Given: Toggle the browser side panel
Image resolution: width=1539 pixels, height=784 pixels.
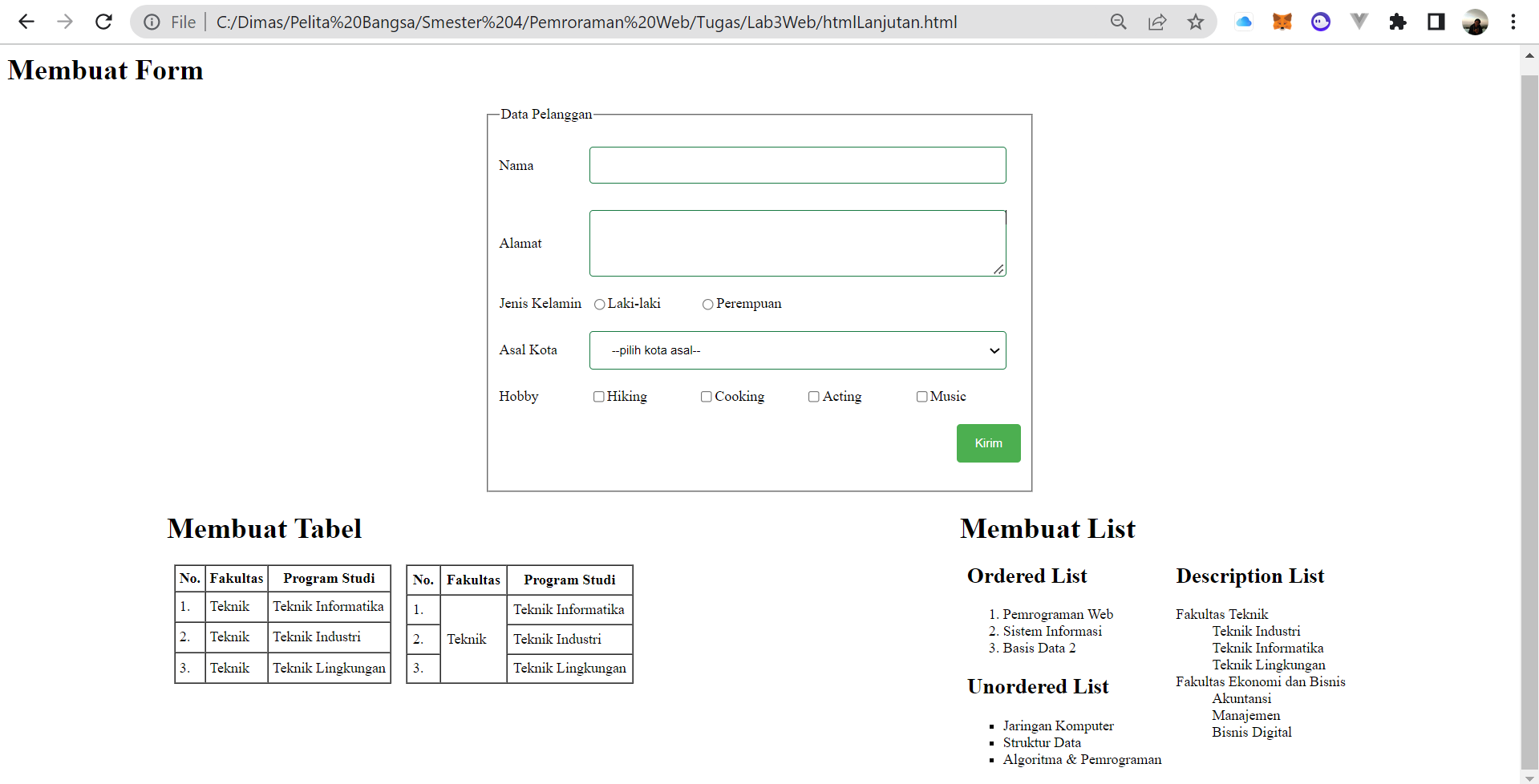Looking at the screenshot, I should (1436, 22).
